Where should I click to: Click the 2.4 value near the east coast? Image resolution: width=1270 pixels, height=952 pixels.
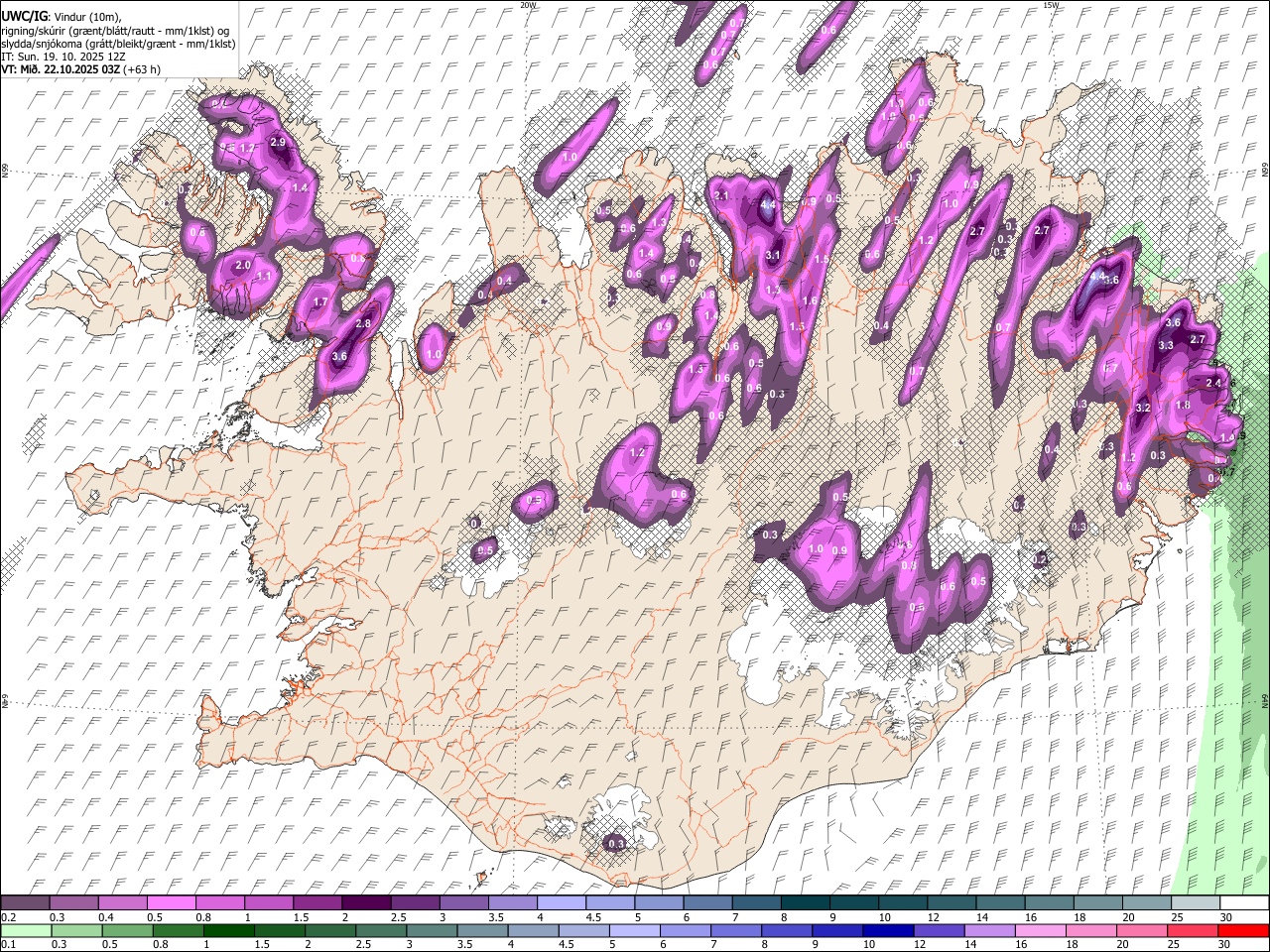click(1213, 383)
